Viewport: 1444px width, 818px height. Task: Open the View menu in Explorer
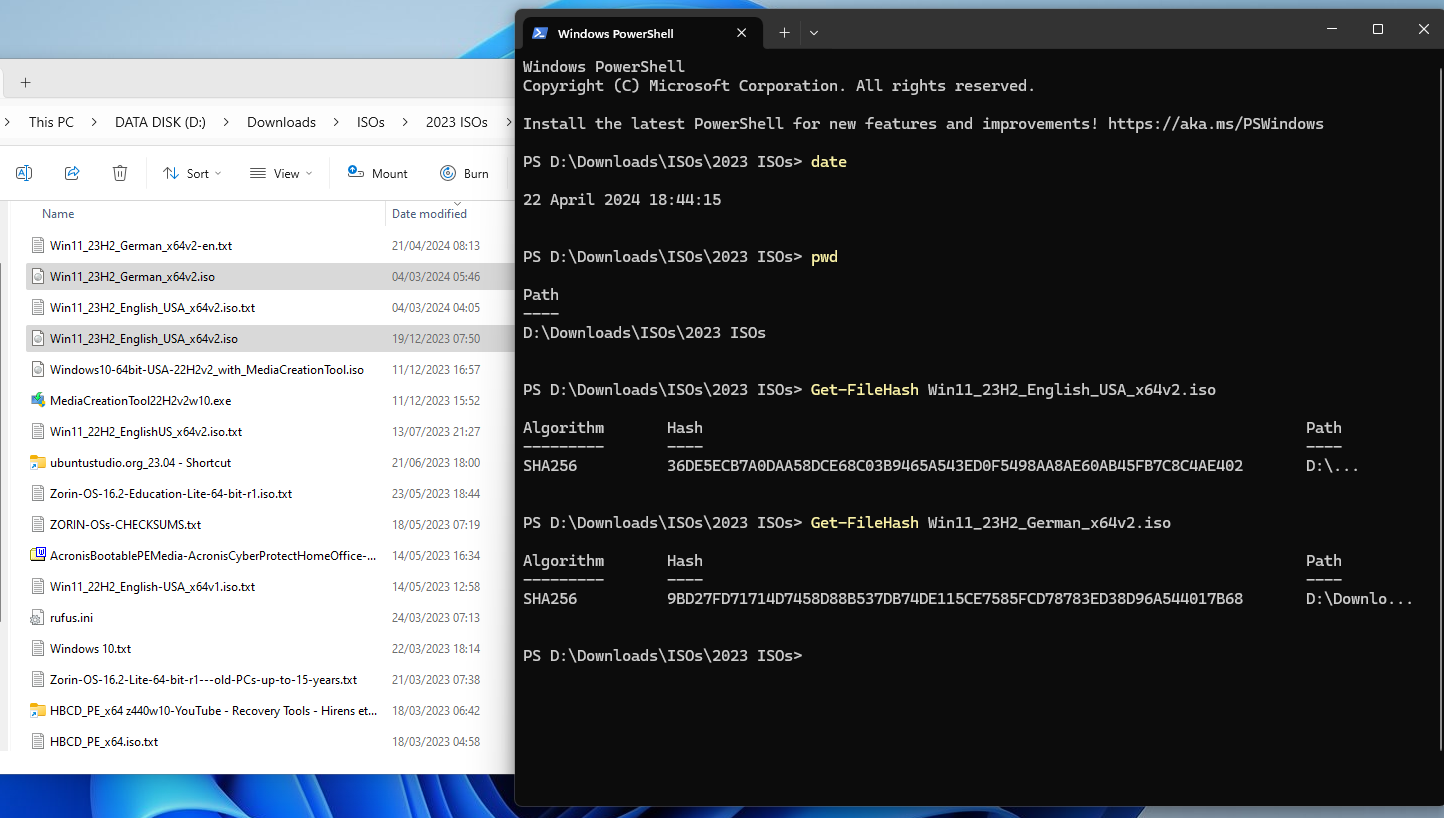click(x=281, y=173)
